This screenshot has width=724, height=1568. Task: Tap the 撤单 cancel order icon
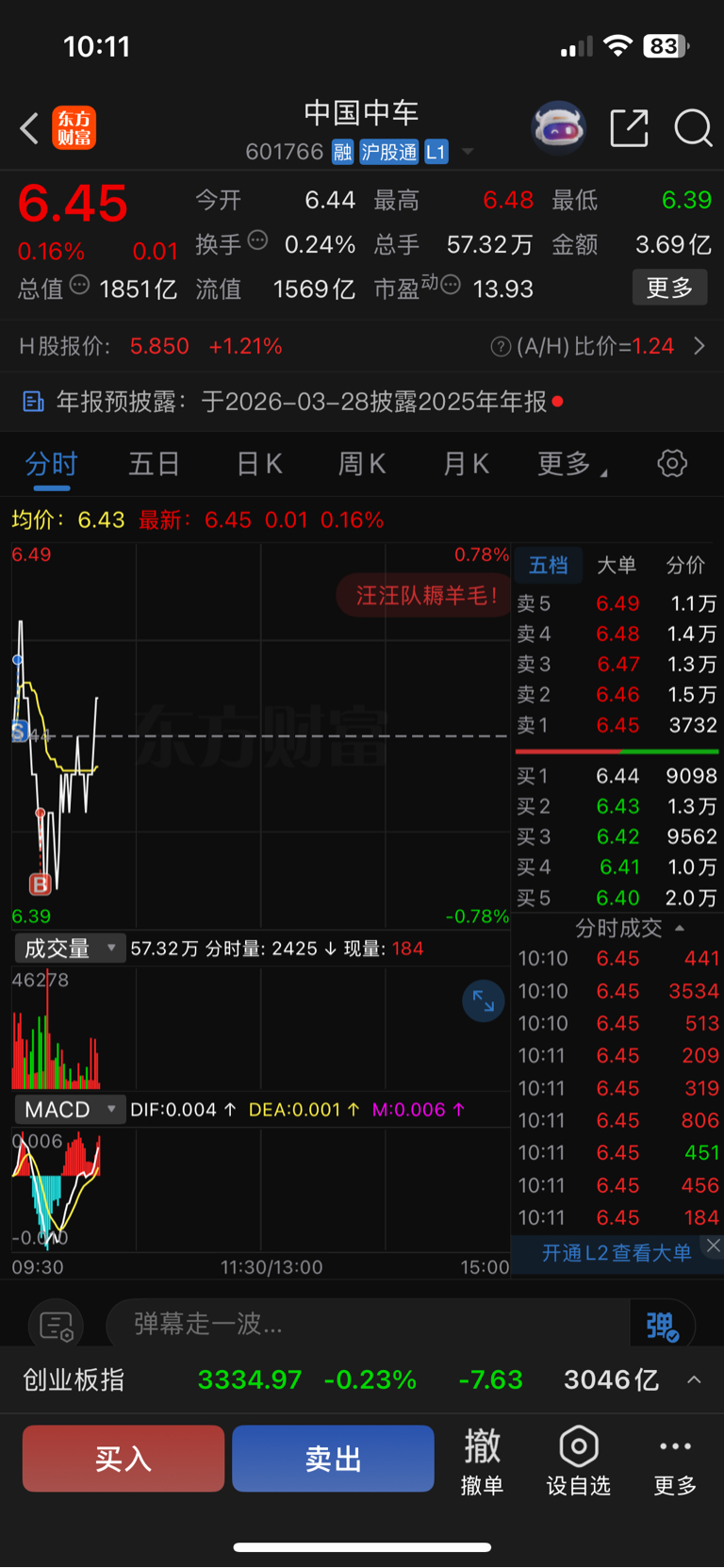coord(483,1461)
